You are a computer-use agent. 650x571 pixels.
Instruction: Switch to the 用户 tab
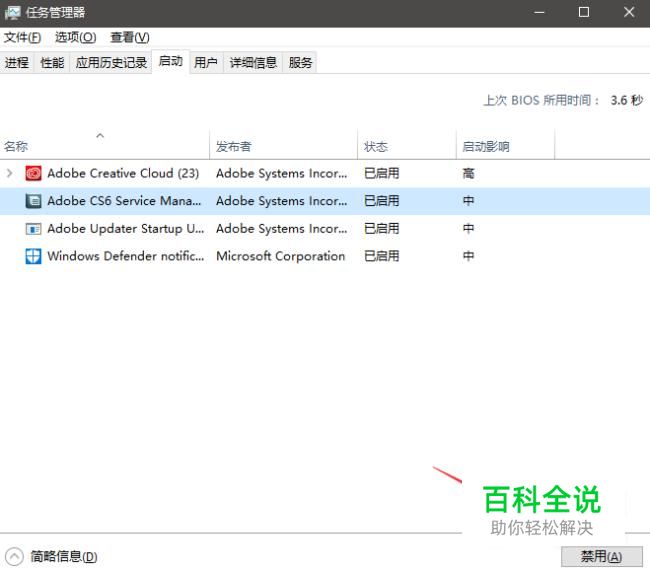pos(206,63)
